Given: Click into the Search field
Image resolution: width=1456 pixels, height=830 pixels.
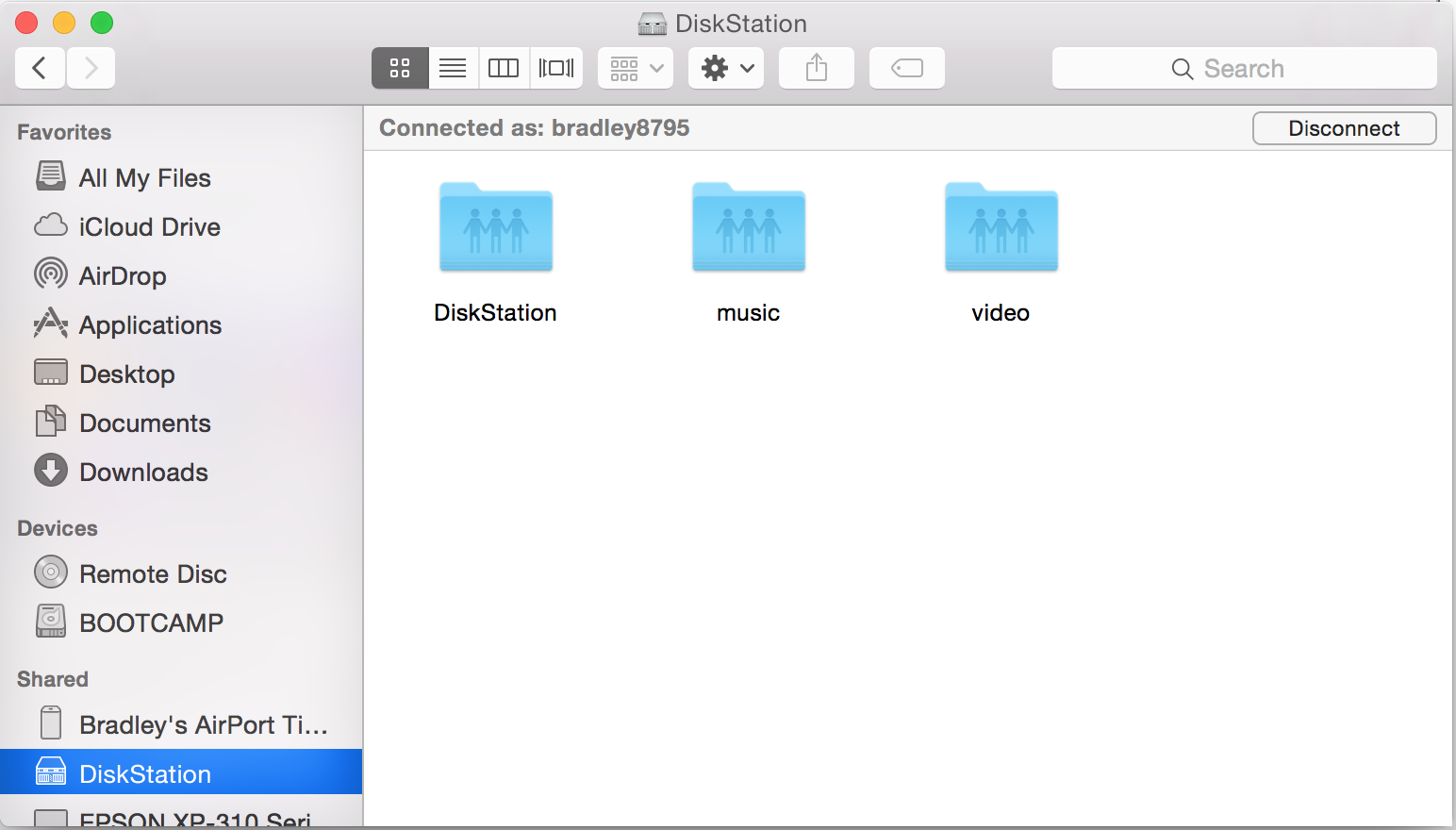Looking at the screenshot, I should tap(1244, 68).
